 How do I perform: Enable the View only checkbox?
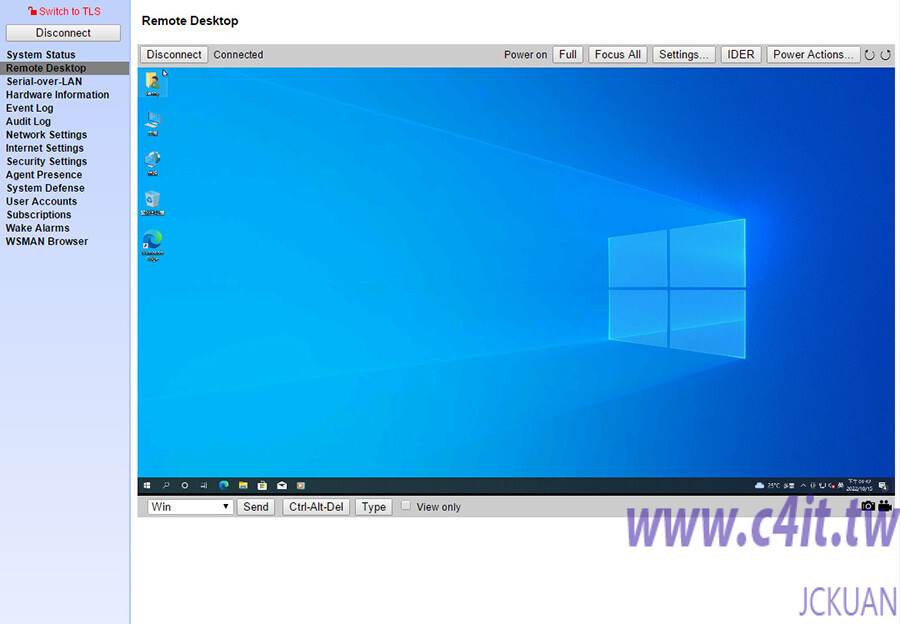[406, 506]
